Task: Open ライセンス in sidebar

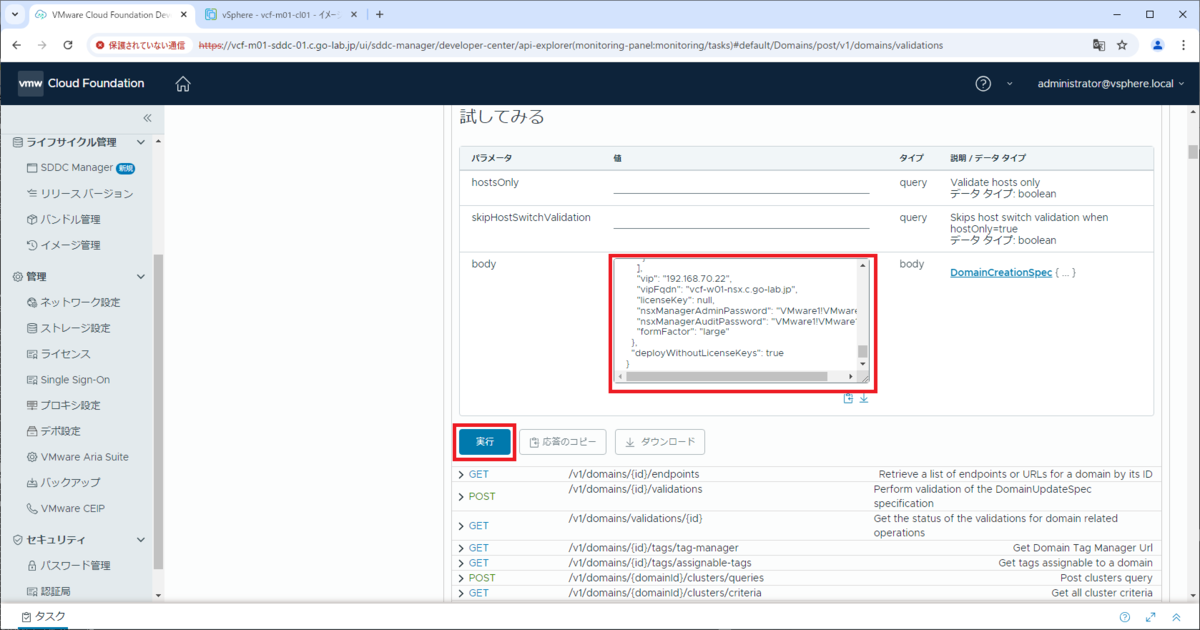Action: (x=58, y=354)
